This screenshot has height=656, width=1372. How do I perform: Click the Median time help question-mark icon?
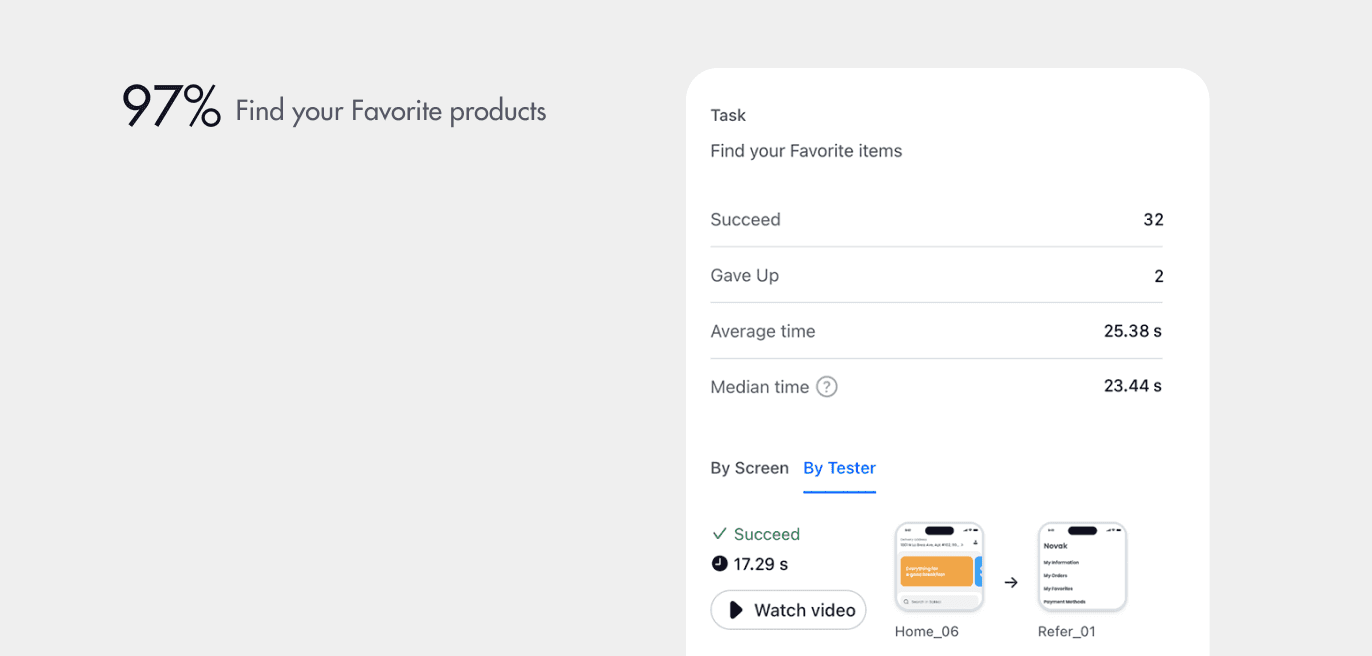coord(827,387)
